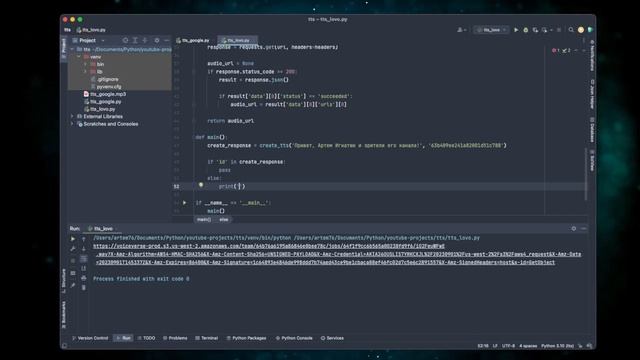Screen dimensions: 640x360
Task: Click the select opened file target icon
Action: pos(125,40)
